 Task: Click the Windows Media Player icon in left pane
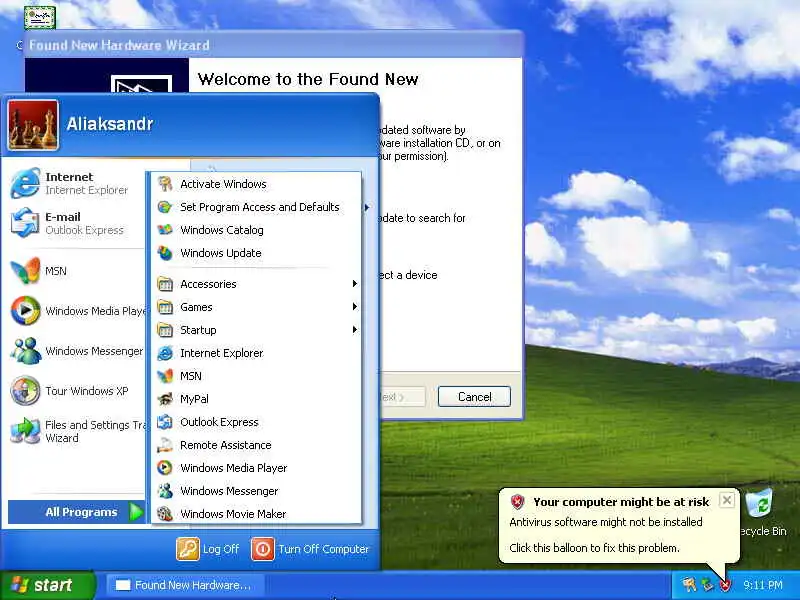click(x=25, y=310)
